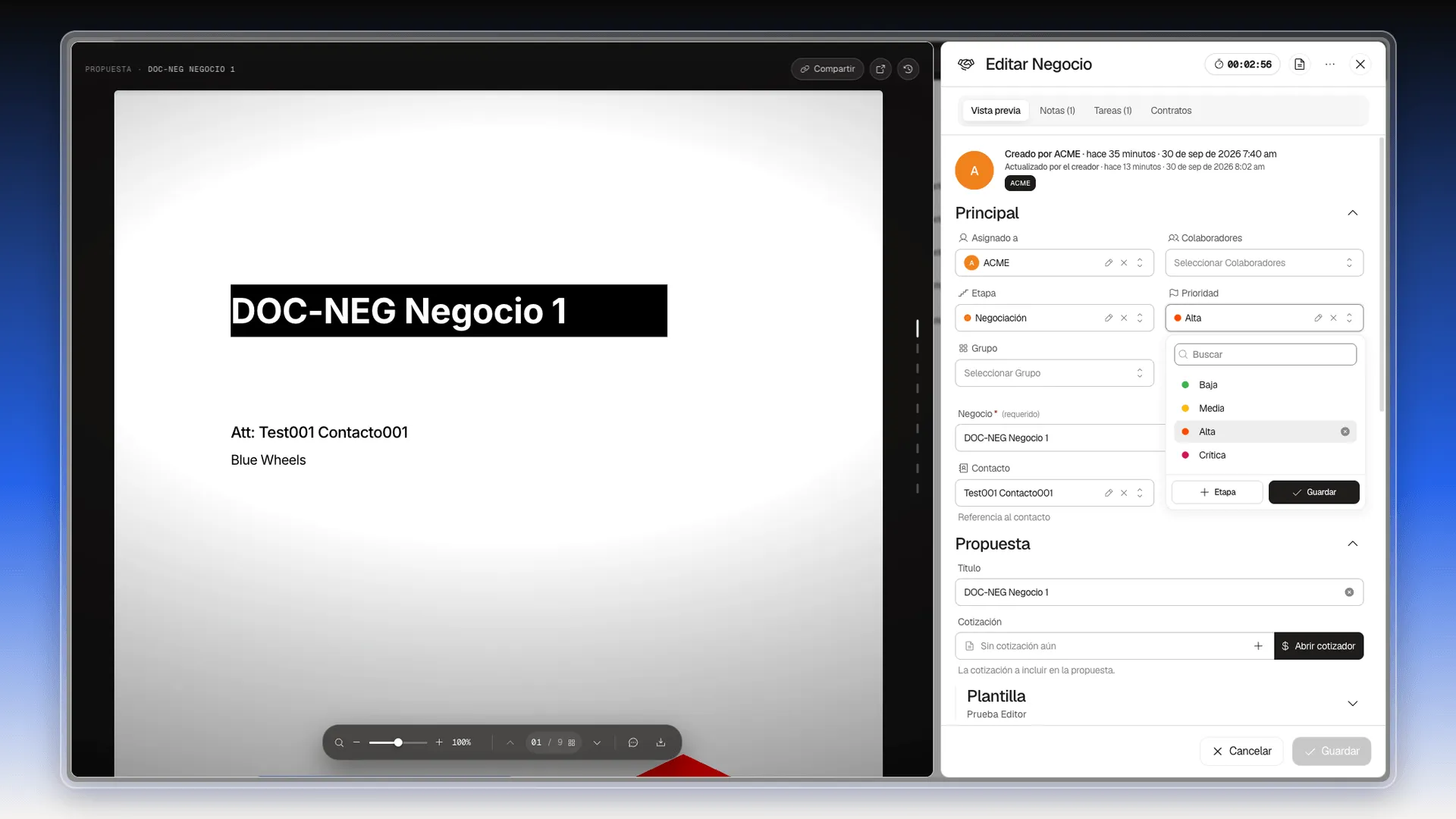The width and height of the screenshot is (1456, 819).
Task: Collapse the Principal section
Action: [1352, 213]
